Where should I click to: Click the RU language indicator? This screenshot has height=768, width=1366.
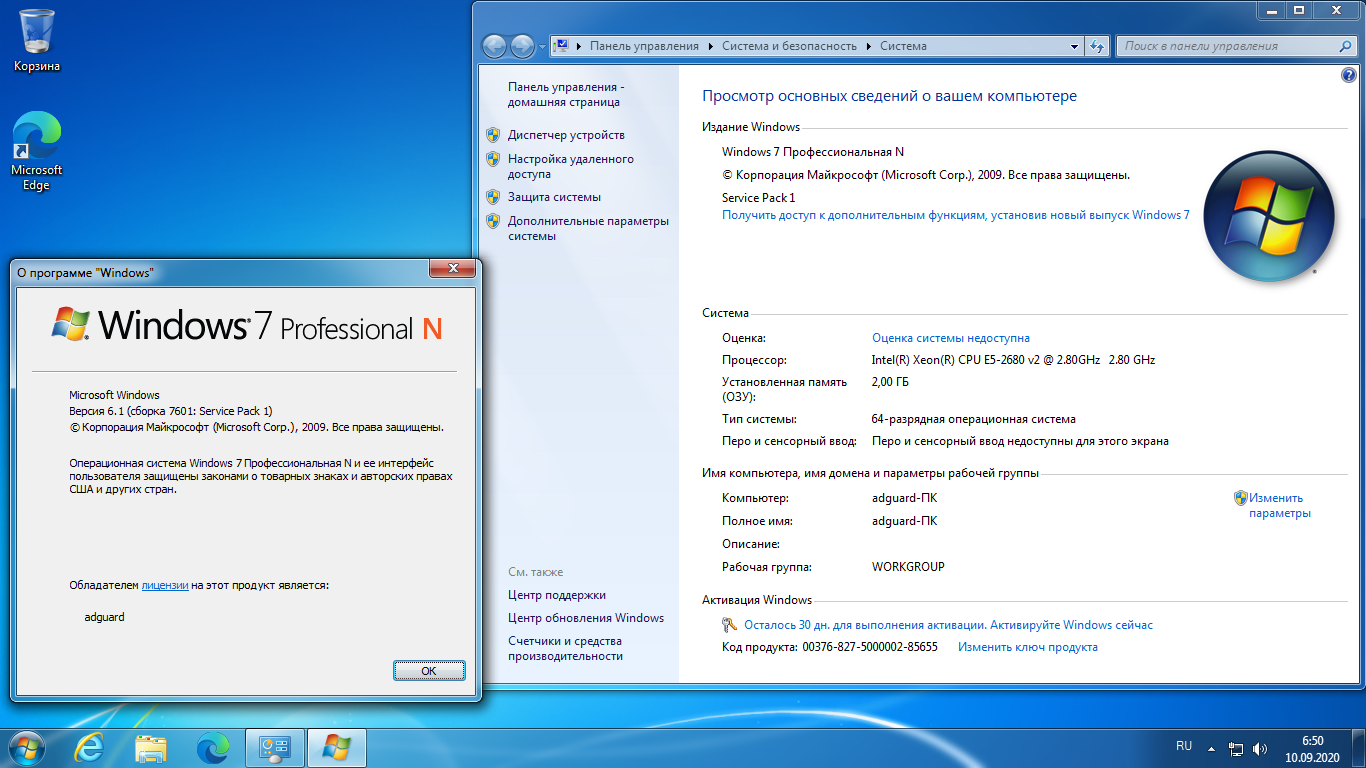tap(1184, 746)
